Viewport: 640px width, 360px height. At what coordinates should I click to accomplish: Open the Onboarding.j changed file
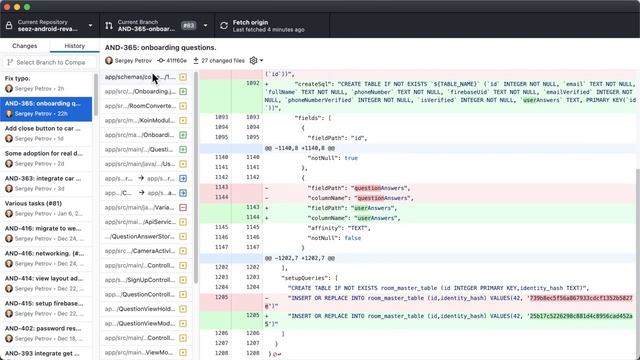[146, 91]
